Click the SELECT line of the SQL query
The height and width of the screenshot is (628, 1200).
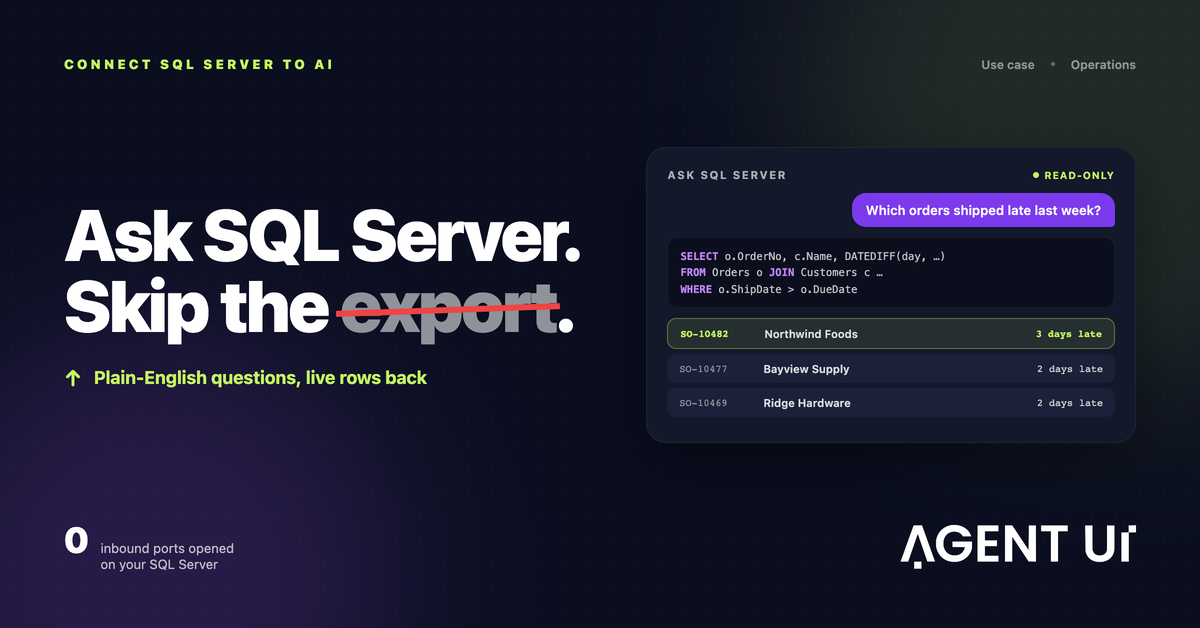pyautogui.click(x=812, y=256)
